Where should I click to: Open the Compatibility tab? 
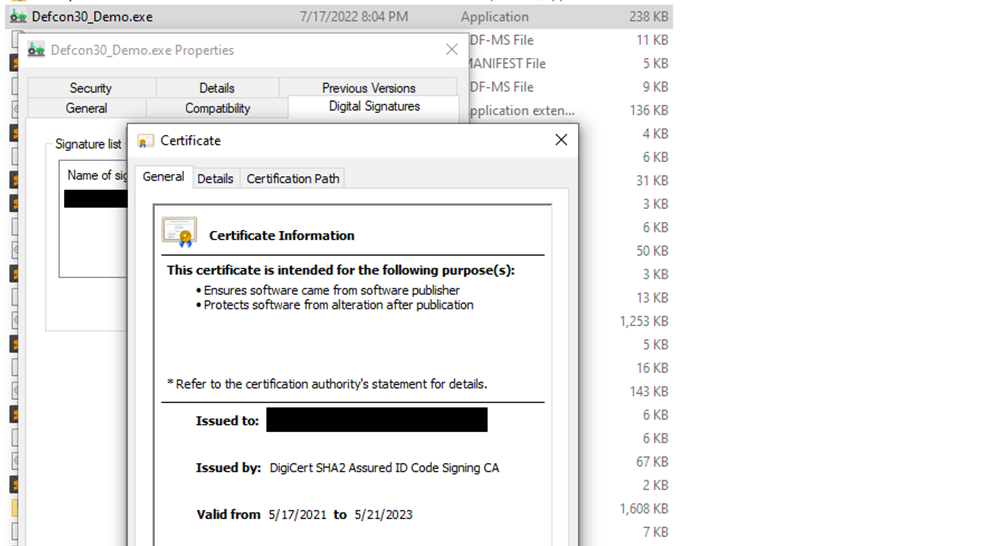(x=218, y=108)
